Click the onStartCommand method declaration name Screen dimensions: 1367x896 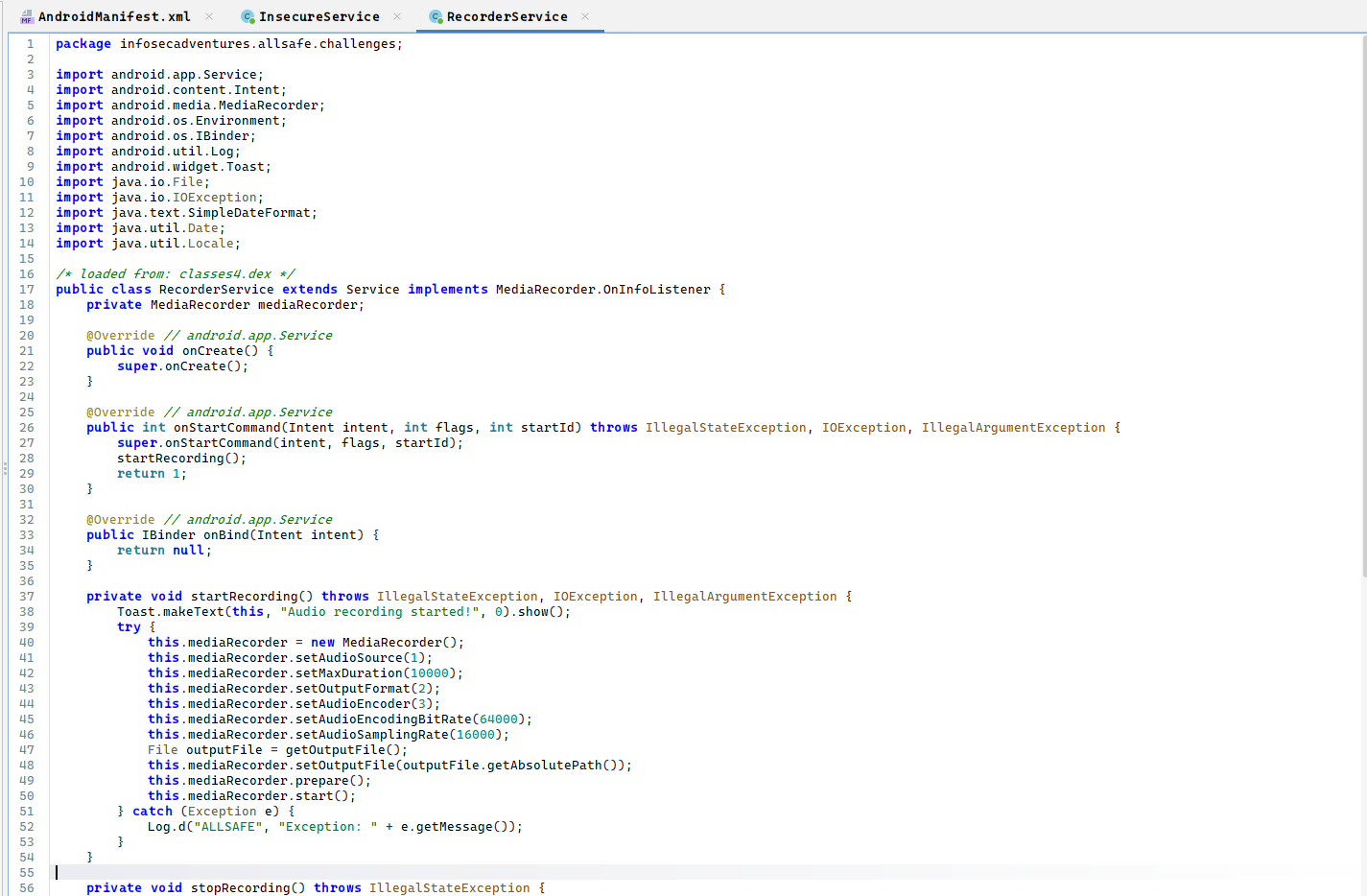226,428
